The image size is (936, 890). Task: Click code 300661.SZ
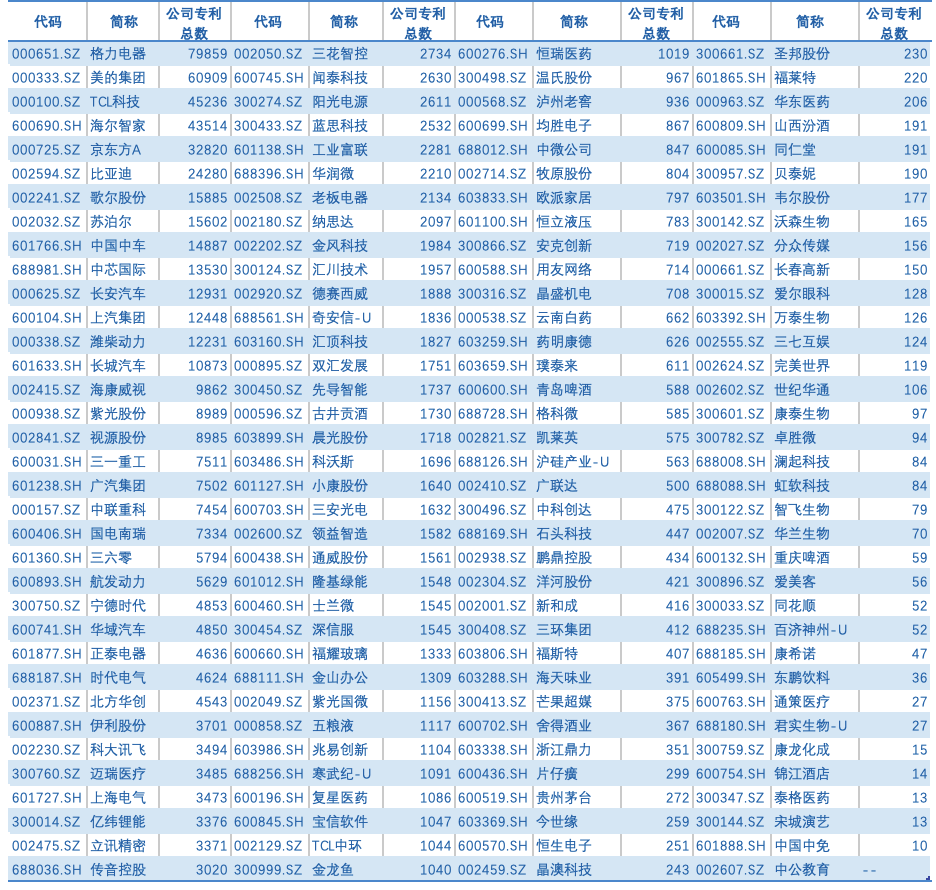pos(730,54)
